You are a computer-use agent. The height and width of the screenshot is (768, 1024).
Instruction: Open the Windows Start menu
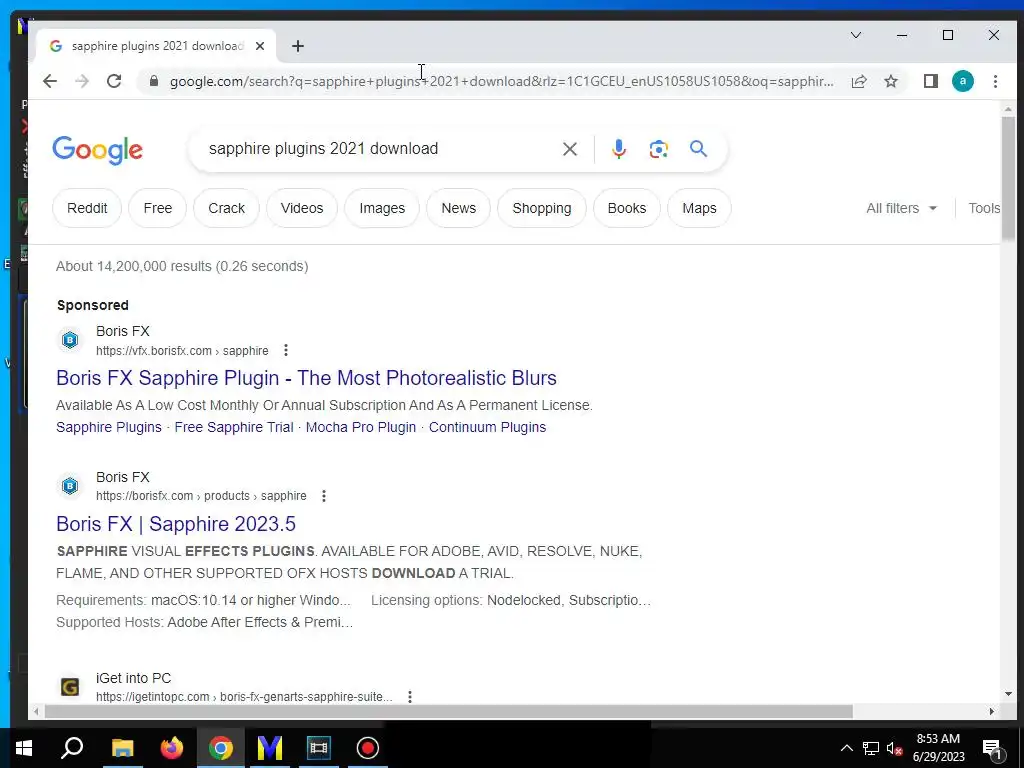pyautogui.click(x=24, y=748)
